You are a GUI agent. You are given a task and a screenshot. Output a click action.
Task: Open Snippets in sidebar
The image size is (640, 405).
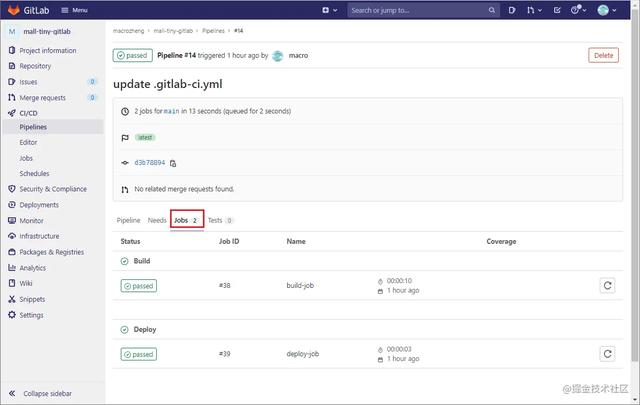pos(32,299)
